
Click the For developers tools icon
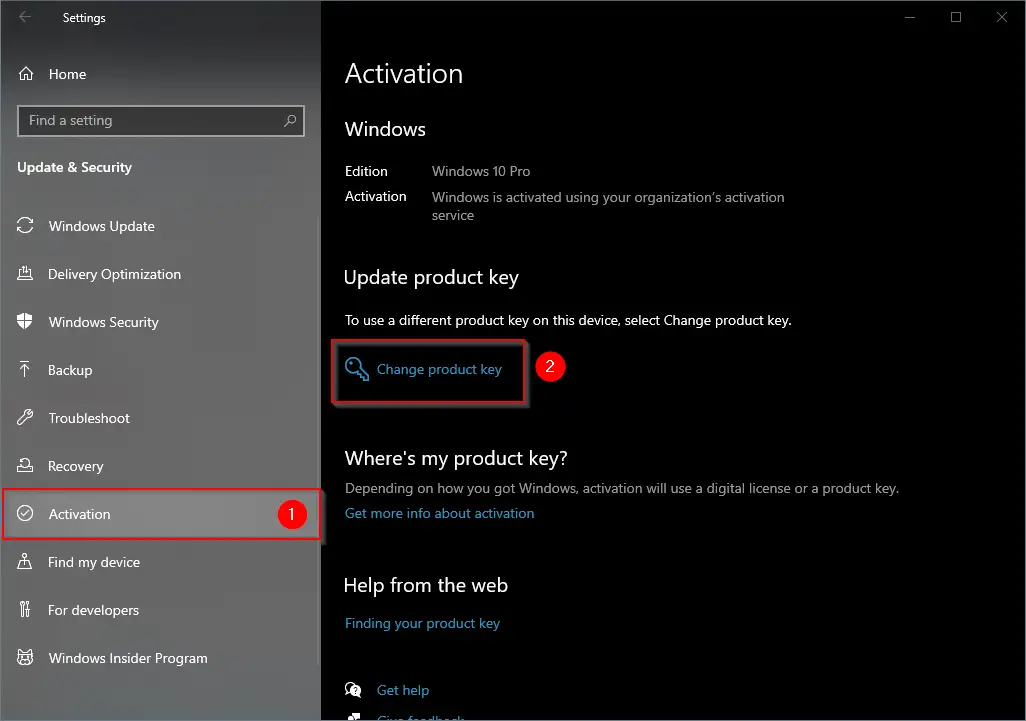coord(25,609)
